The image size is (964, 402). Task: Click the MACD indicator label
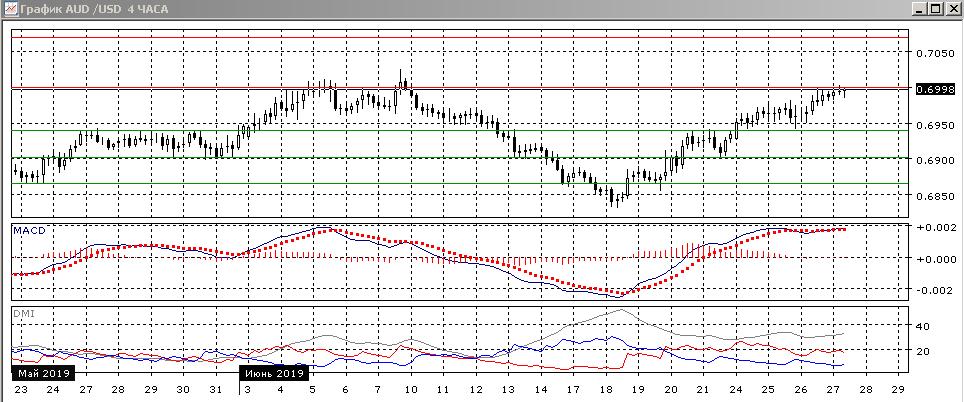coord(29,230)
